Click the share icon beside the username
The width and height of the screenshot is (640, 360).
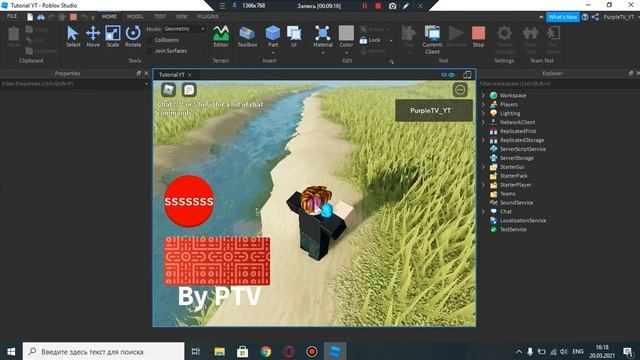[x=596, y=17]
